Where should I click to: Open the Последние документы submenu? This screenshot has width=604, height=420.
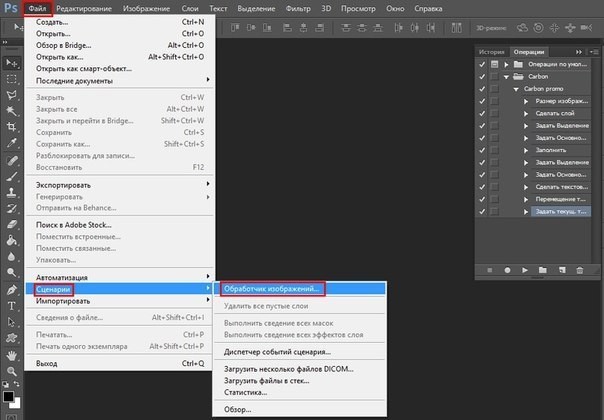tap(120, 81)
